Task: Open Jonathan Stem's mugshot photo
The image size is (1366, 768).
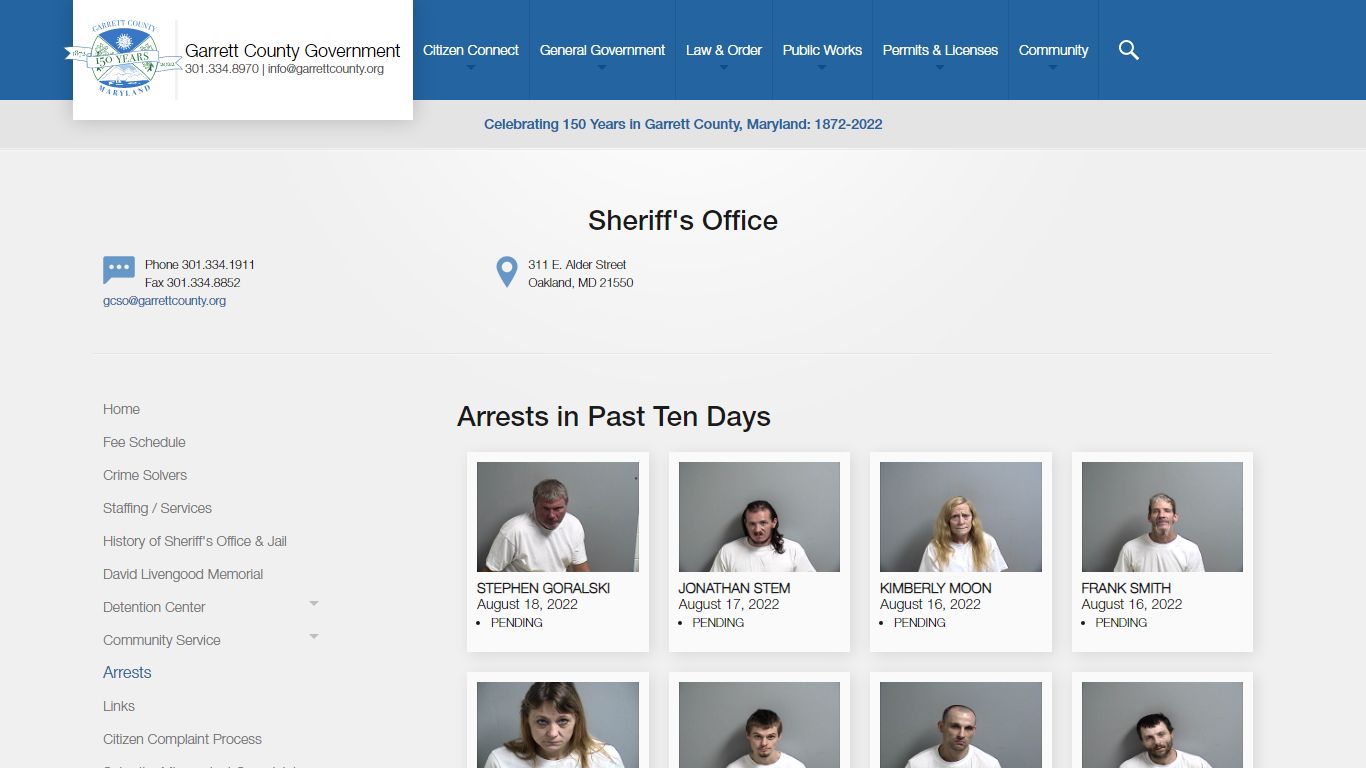Action: (x=759, y=517)
